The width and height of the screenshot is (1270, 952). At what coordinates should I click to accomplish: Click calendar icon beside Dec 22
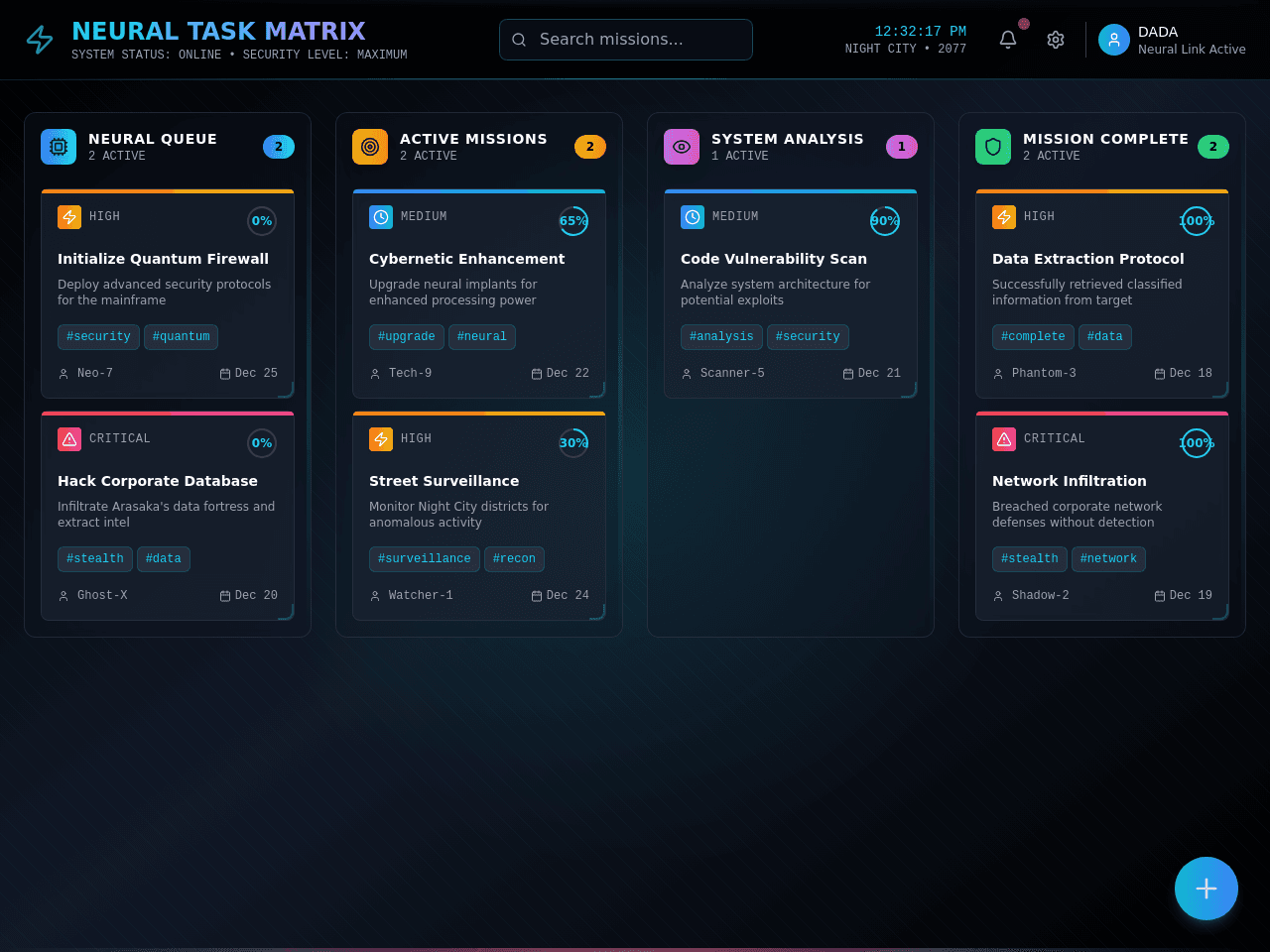pos(537,374)
